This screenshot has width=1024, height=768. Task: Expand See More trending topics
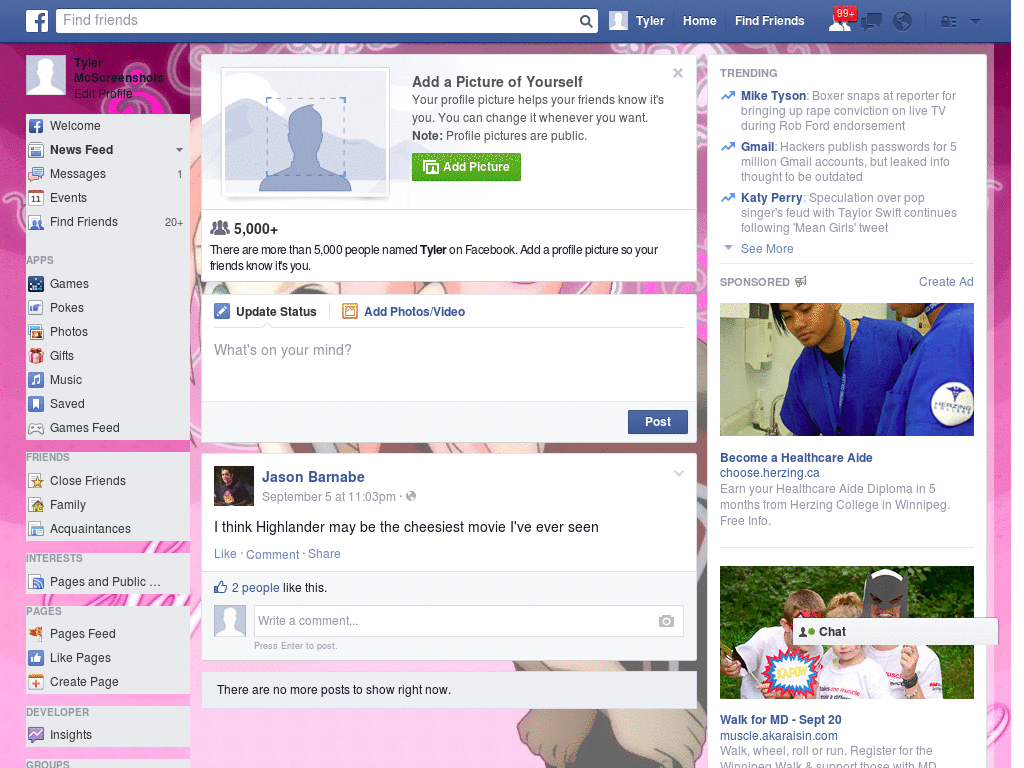[767, 249]
